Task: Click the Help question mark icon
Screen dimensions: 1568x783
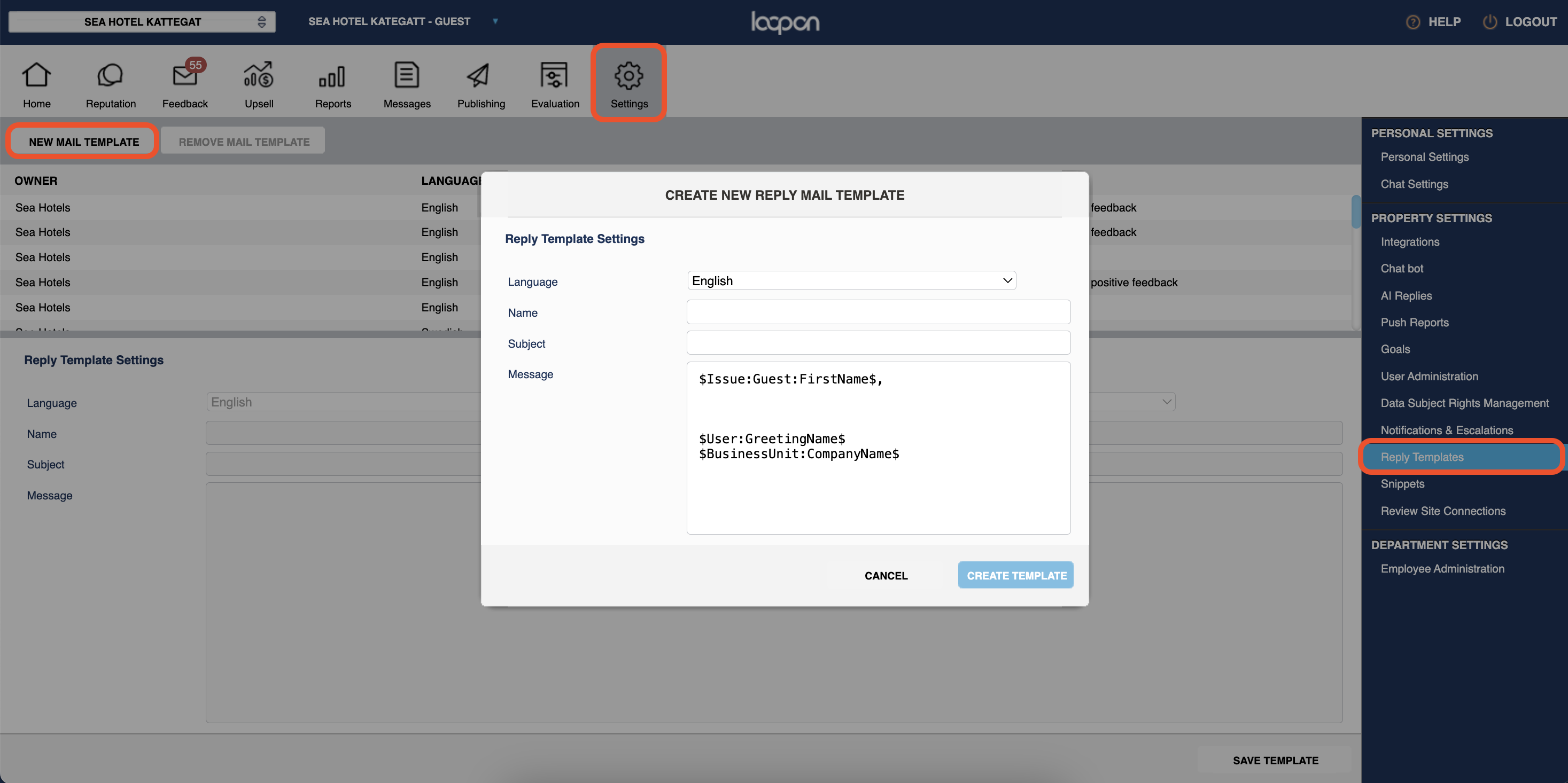Action: pos(1413,22)
